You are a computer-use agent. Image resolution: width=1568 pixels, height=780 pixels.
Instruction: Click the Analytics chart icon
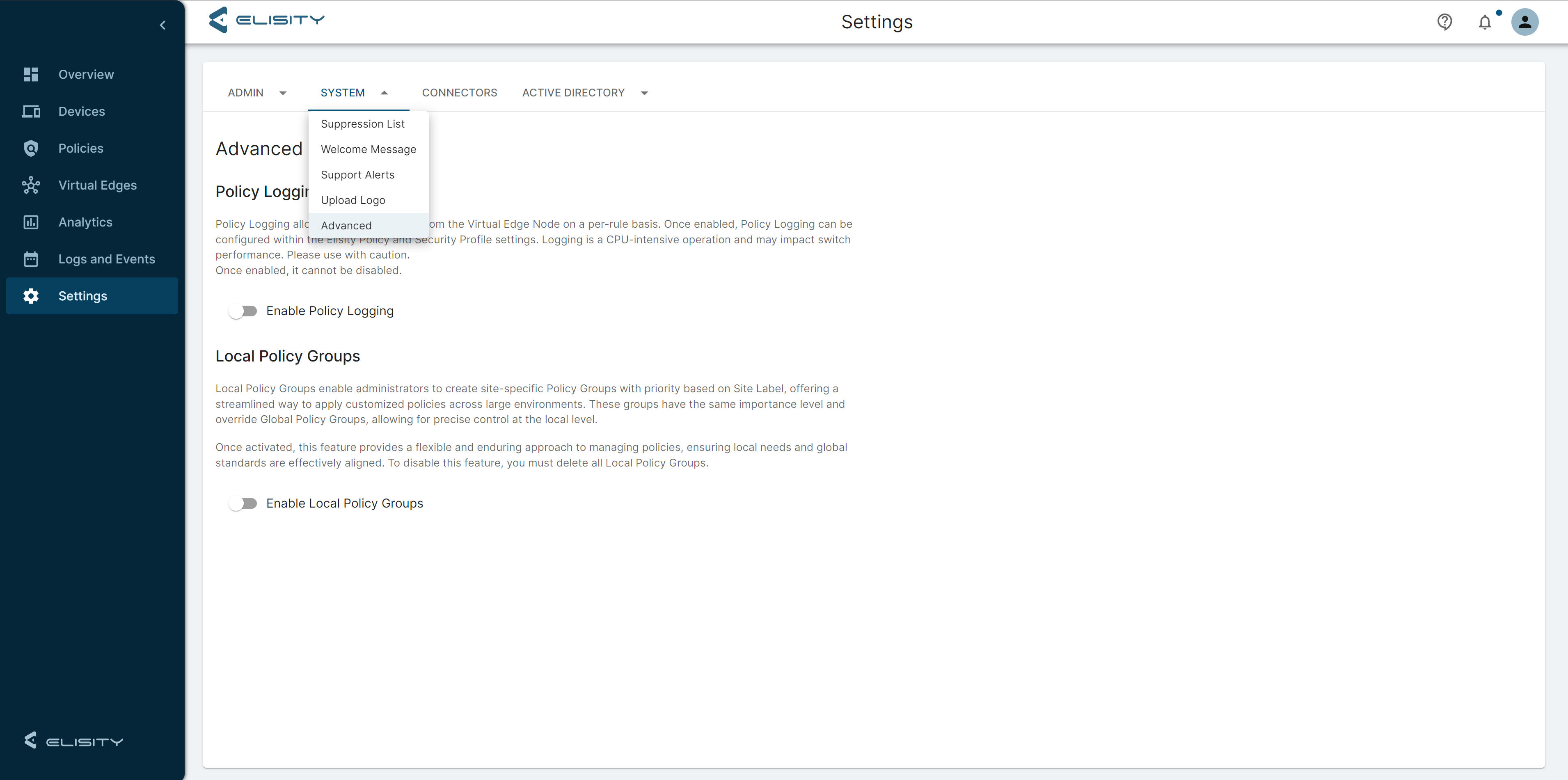[31, 222]
